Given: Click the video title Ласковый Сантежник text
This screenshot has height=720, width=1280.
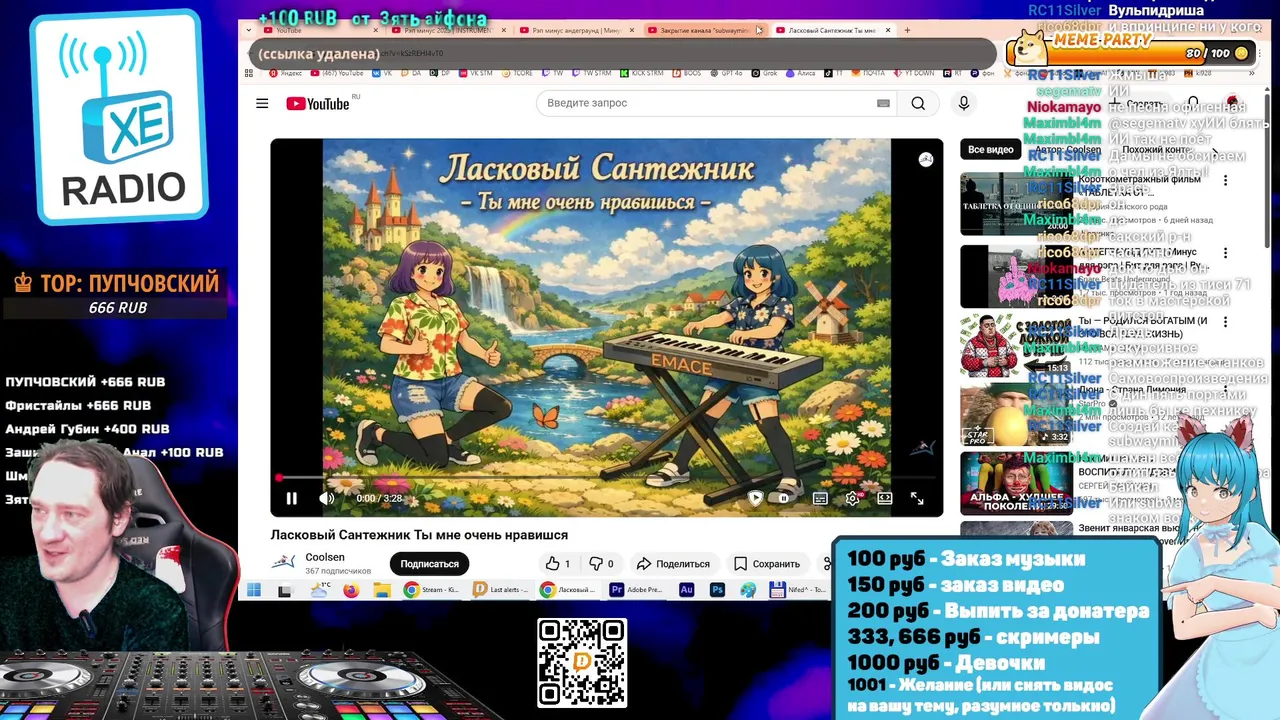Looking at the screenshot, I should [x=419, y=535].
